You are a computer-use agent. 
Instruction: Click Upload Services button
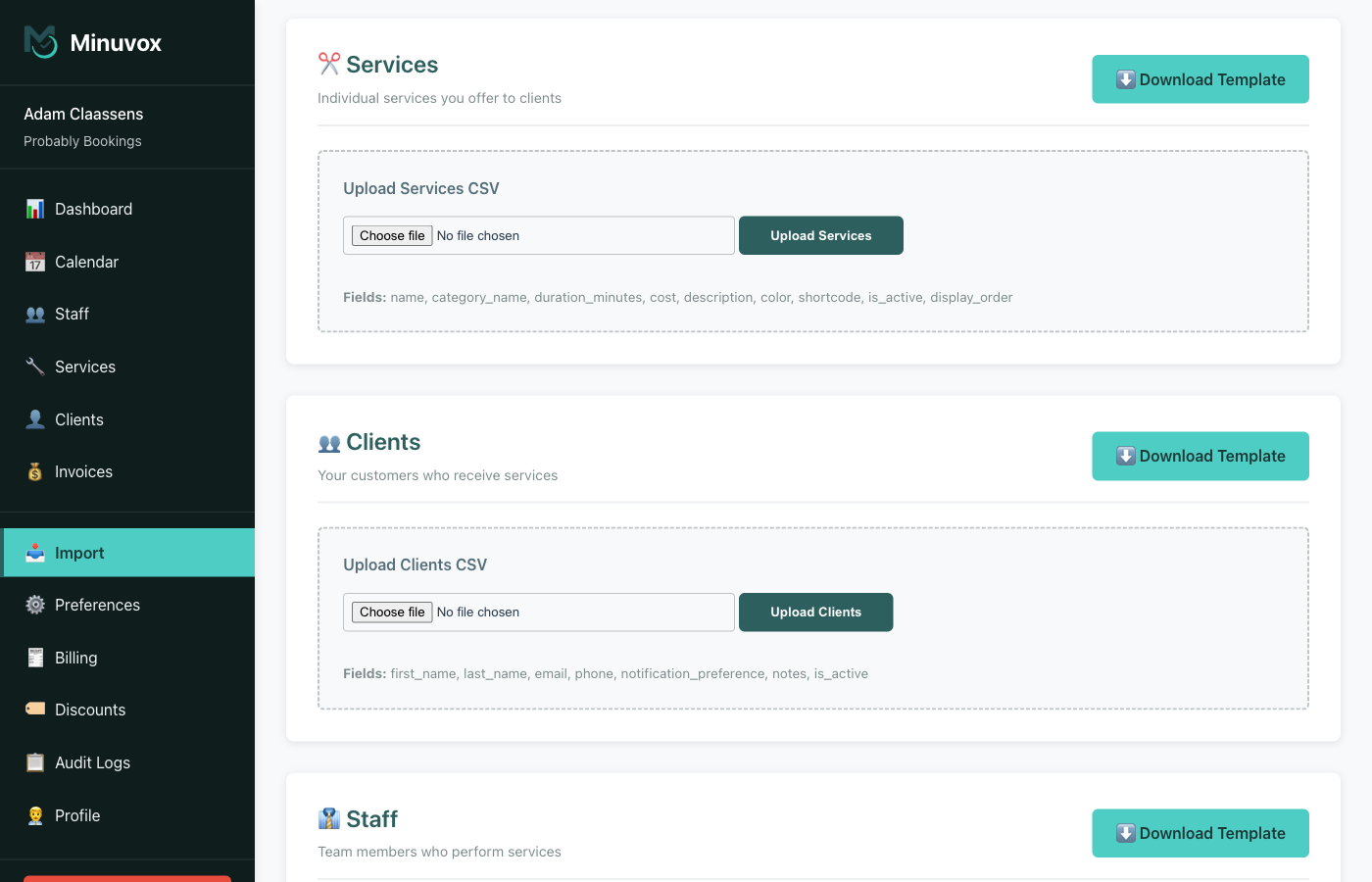tap(820, 235)
